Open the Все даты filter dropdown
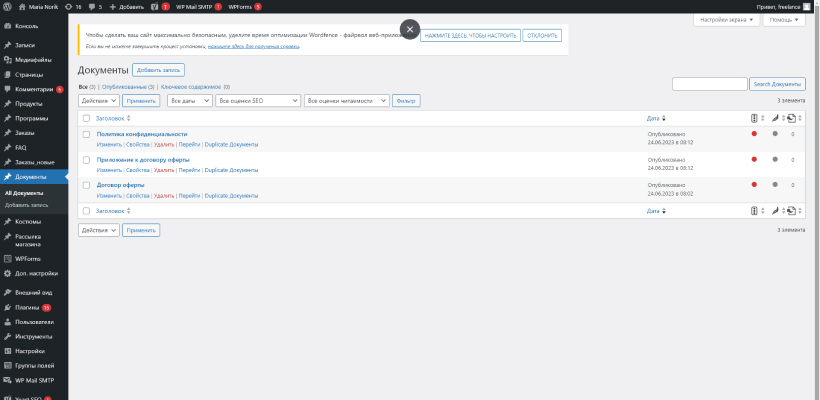The image size is (820, 400). [x=189, y=101]
